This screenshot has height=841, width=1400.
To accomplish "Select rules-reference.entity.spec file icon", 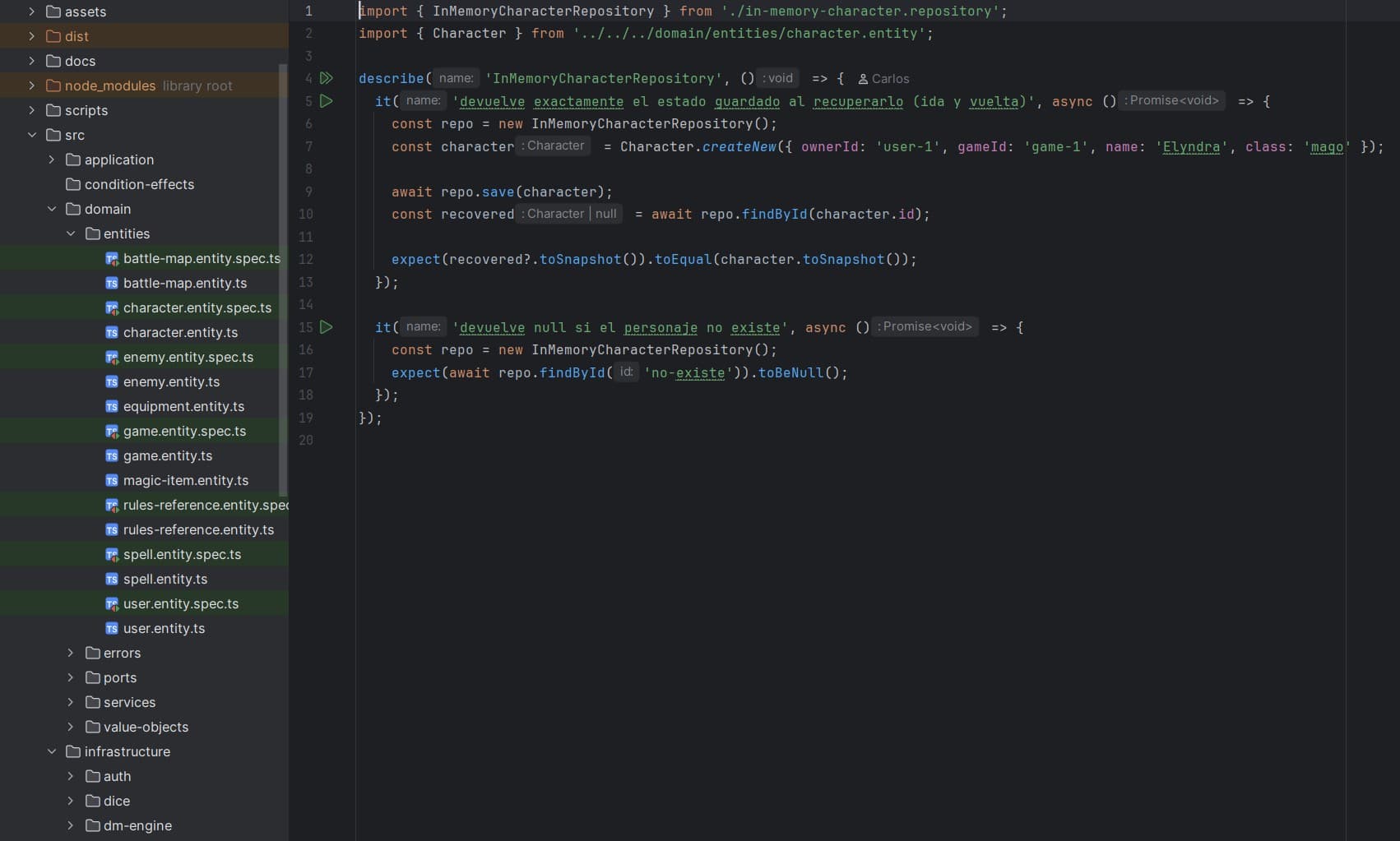I will click(x=112, y=506).
